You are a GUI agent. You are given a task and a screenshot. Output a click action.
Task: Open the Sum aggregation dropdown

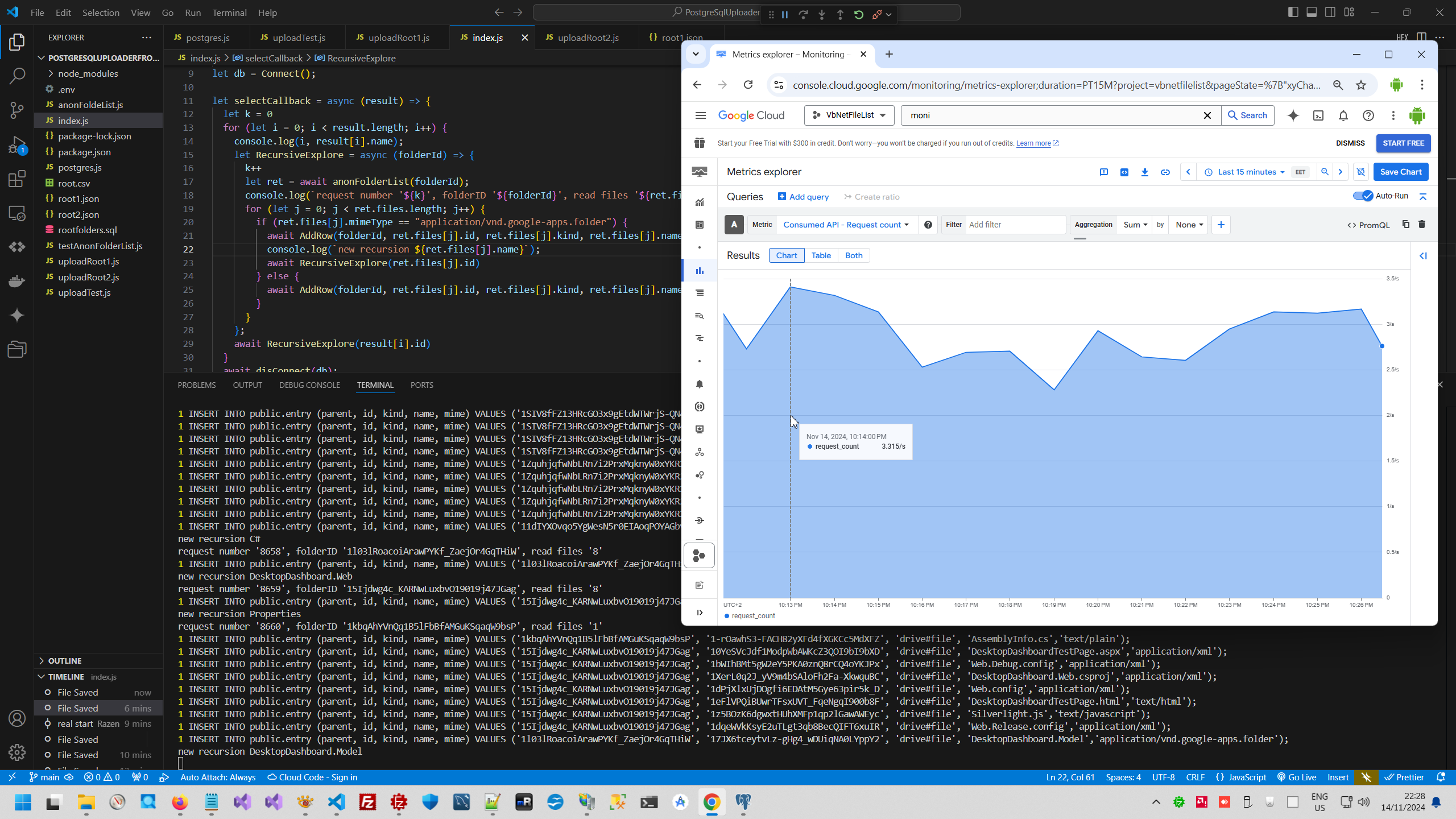coord(1135,225)
